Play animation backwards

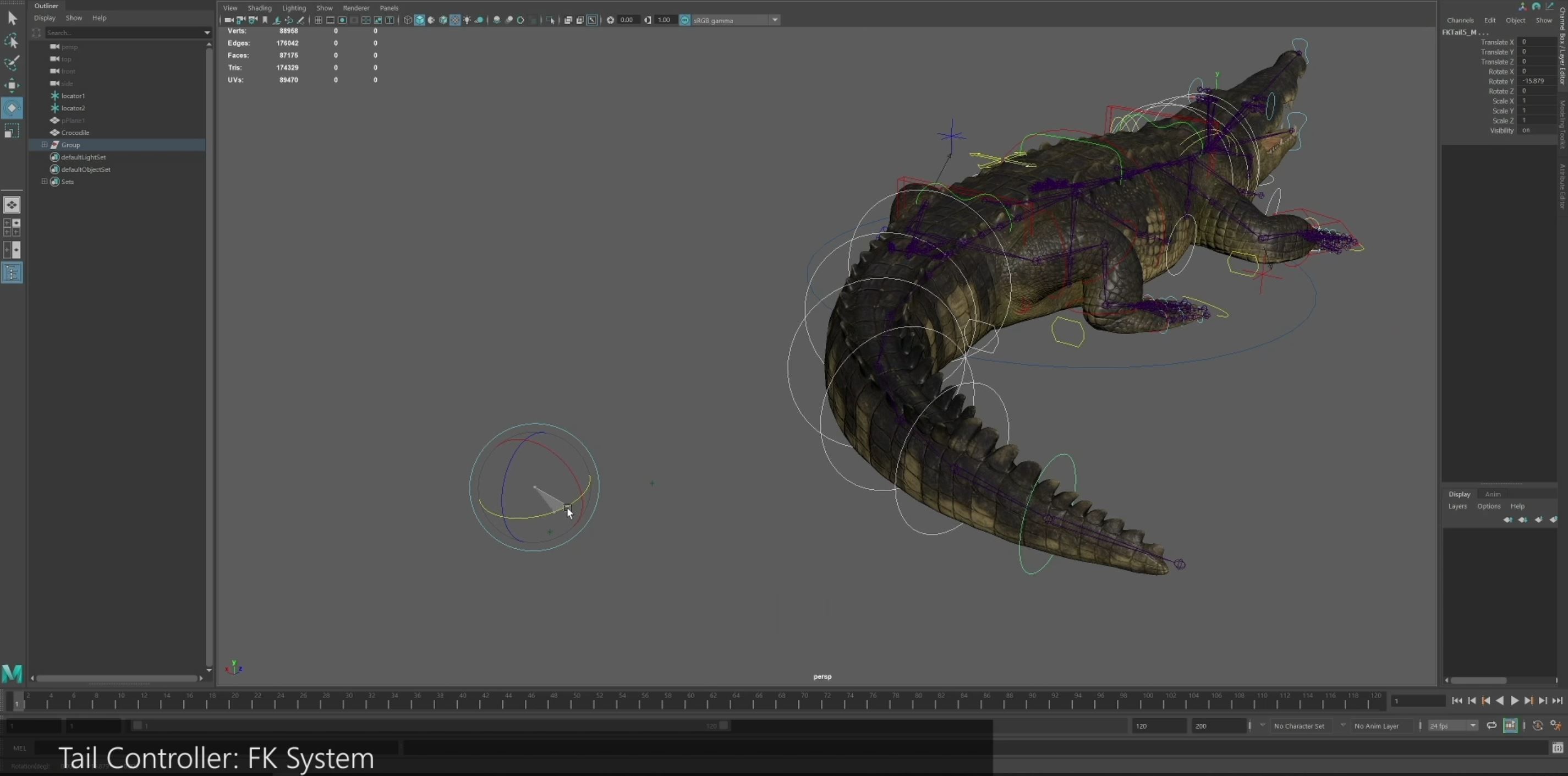pyautogui.click(x=1500, y=701)
